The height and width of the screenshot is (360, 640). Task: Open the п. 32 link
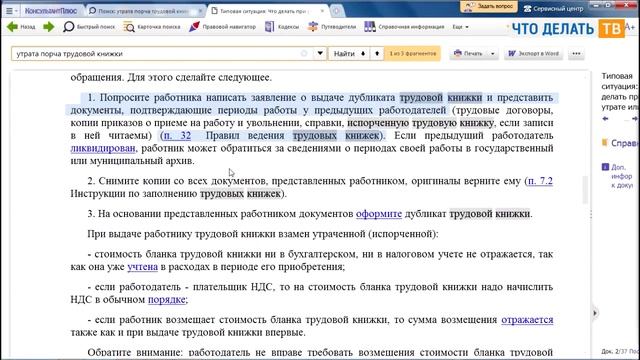tap(177, 135)
